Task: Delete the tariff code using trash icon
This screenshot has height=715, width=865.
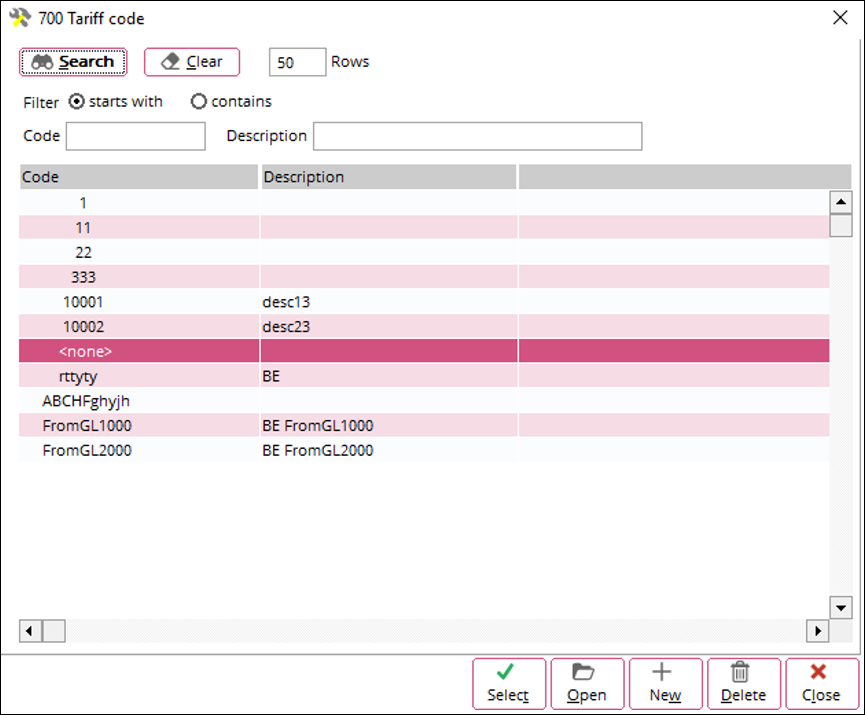Action: [743, 683]
